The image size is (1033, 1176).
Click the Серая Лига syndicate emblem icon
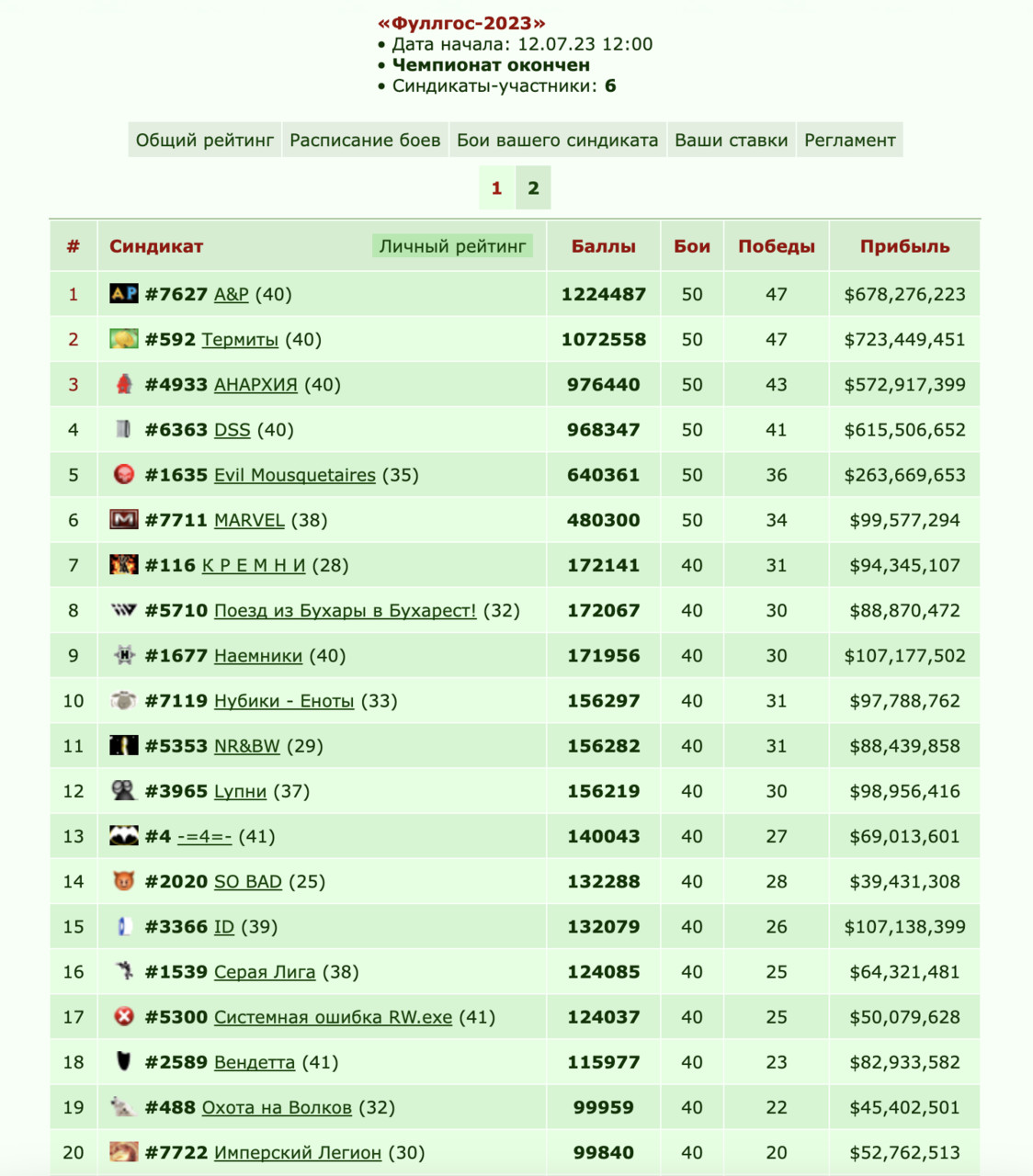[124, 971]
